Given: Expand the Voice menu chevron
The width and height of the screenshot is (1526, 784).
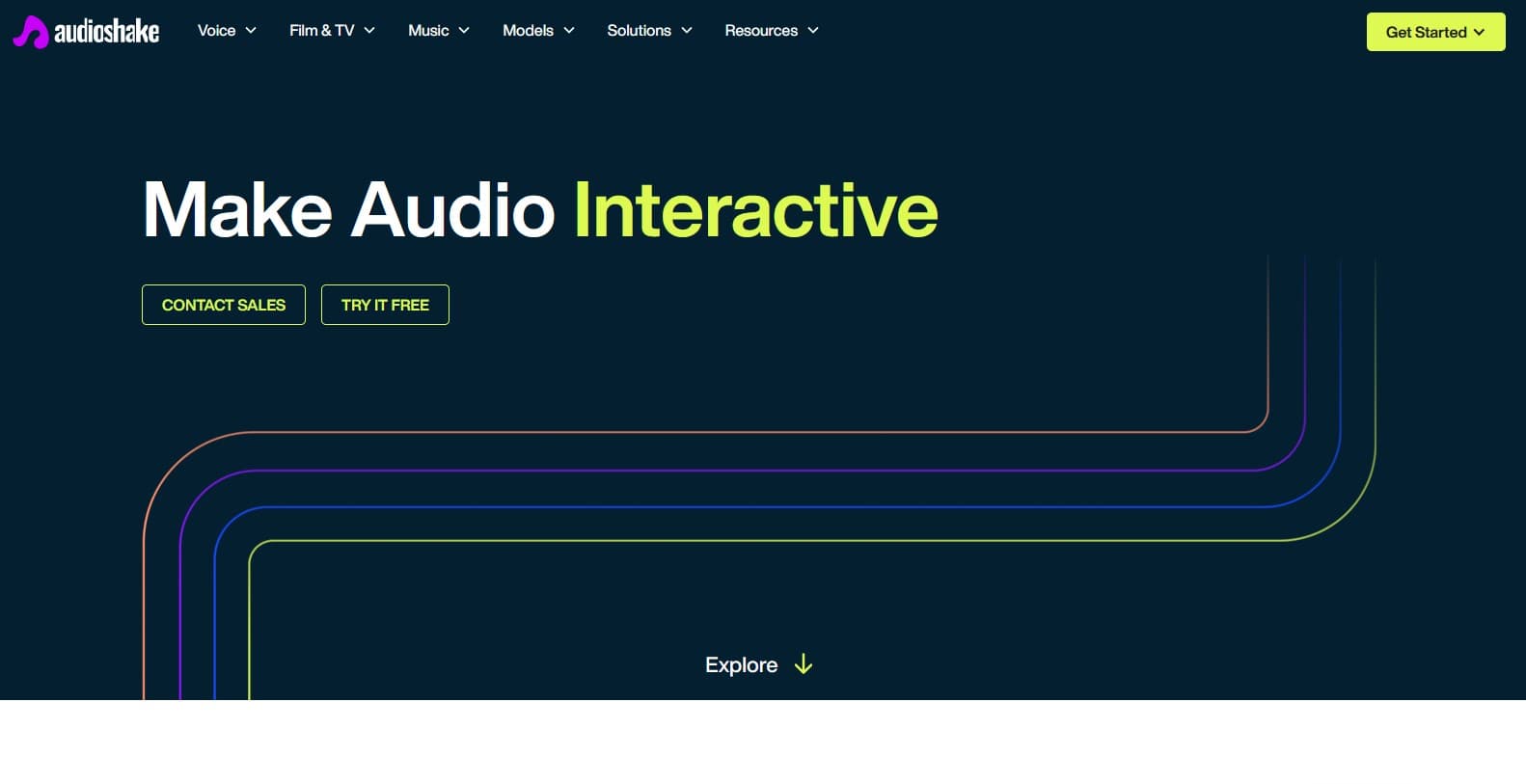Looking at the screenshot, I should point(251,31).
